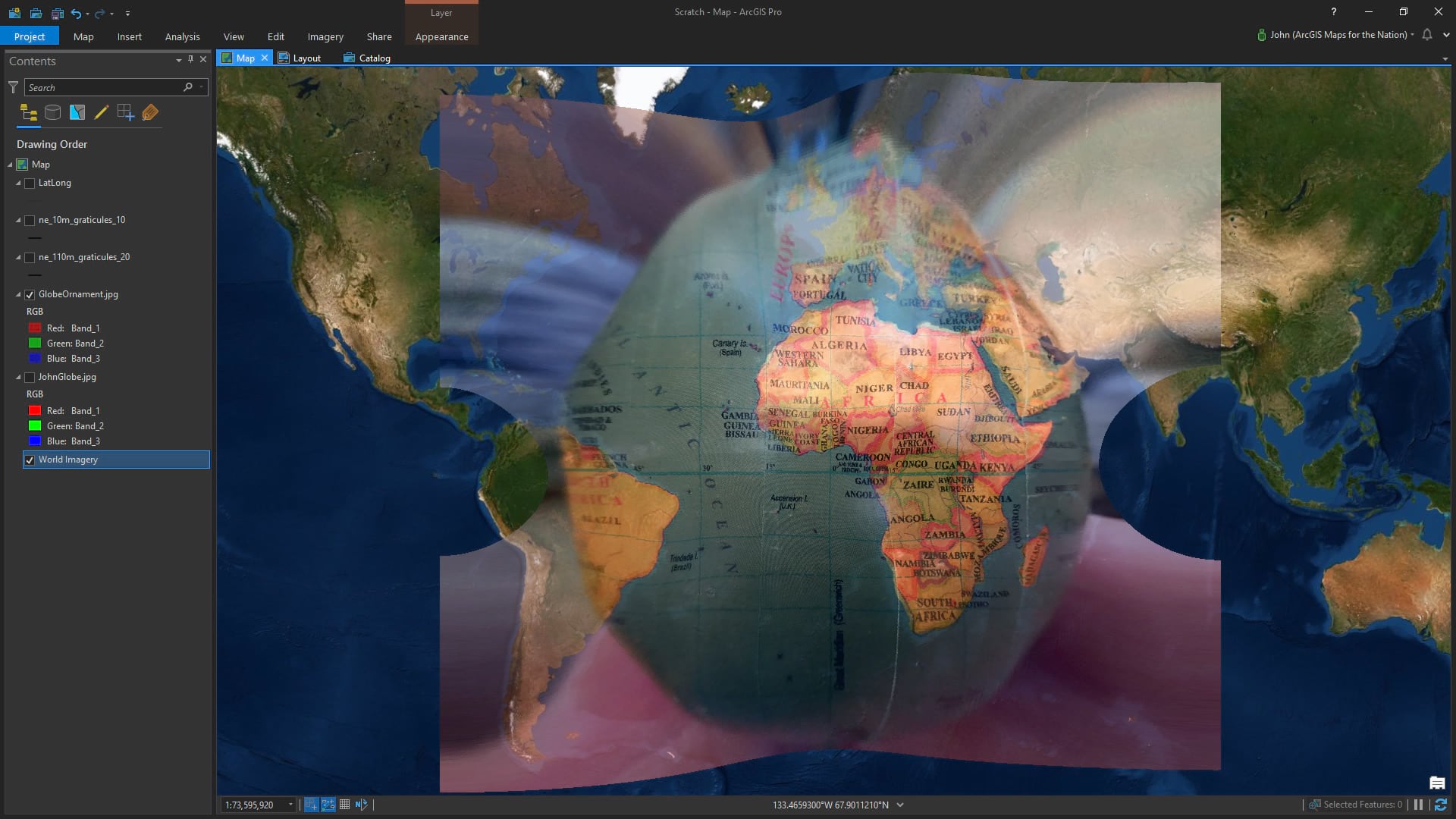Select List By Drawing Order icon
1456x819 pixels.
pos(29,113)
